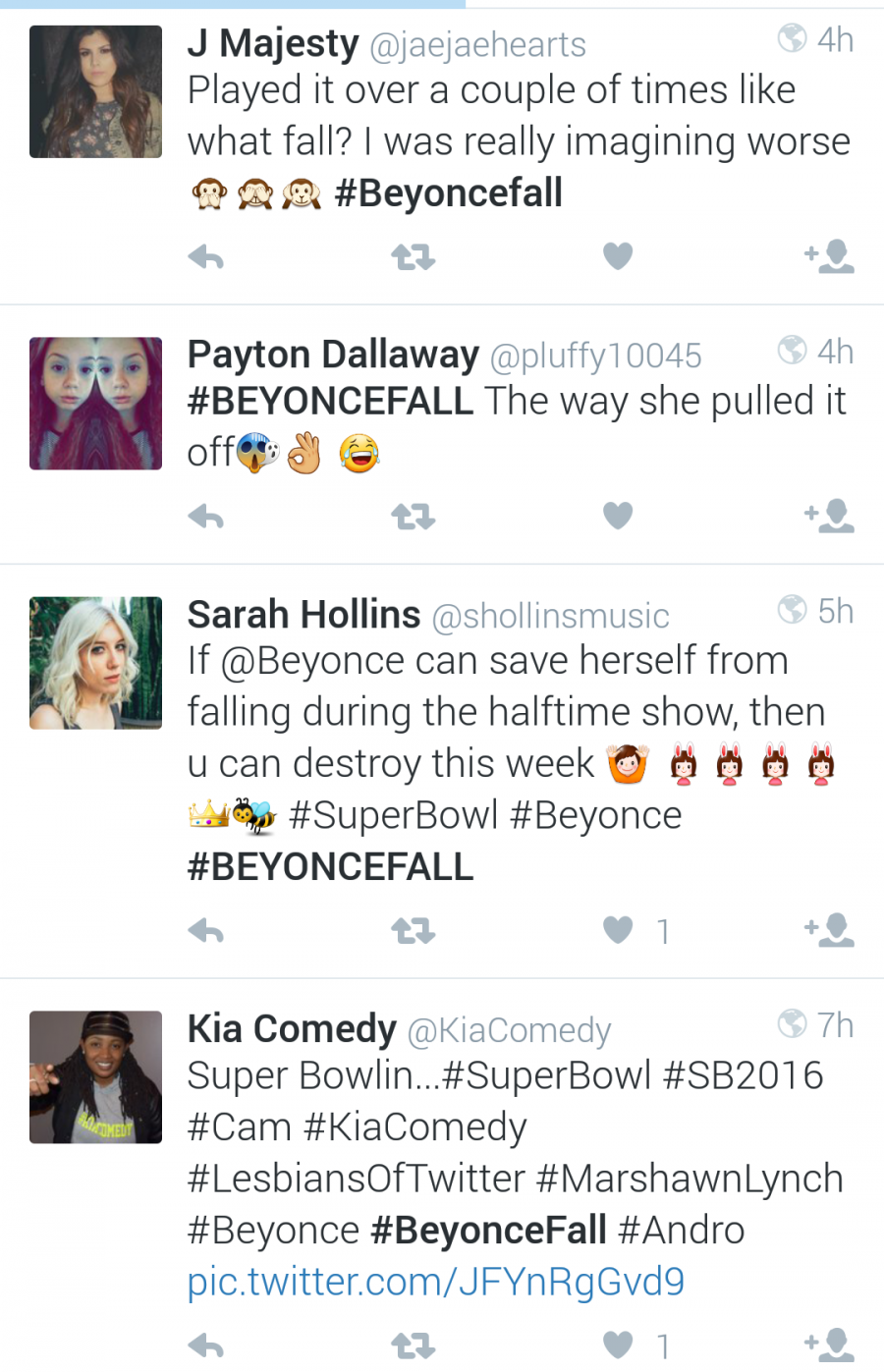Open Sarah Hollins' profile avatar
The image size is (884, 1372).
[95, 662]
